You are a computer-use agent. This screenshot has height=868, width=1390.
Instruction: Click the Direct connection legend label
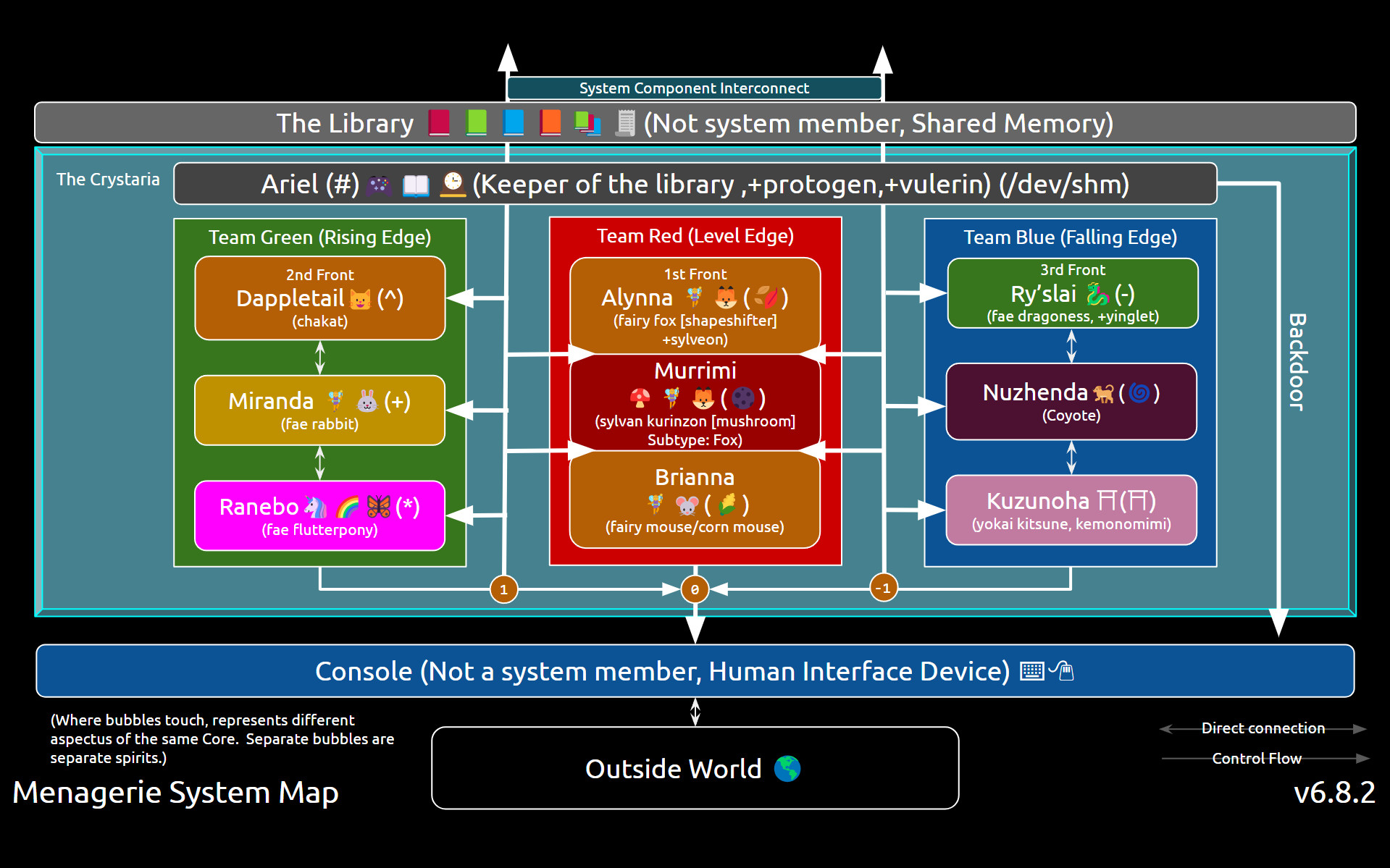(1263, 728)
